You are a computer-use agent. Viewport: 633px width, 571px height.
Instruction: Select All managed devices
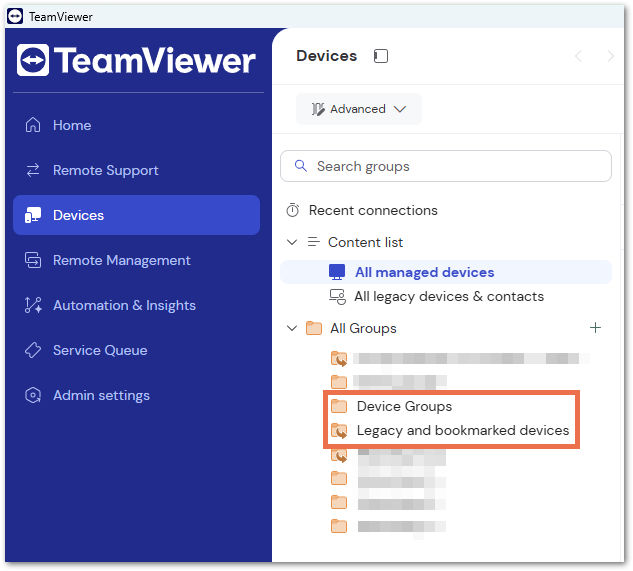click(446, 273)
